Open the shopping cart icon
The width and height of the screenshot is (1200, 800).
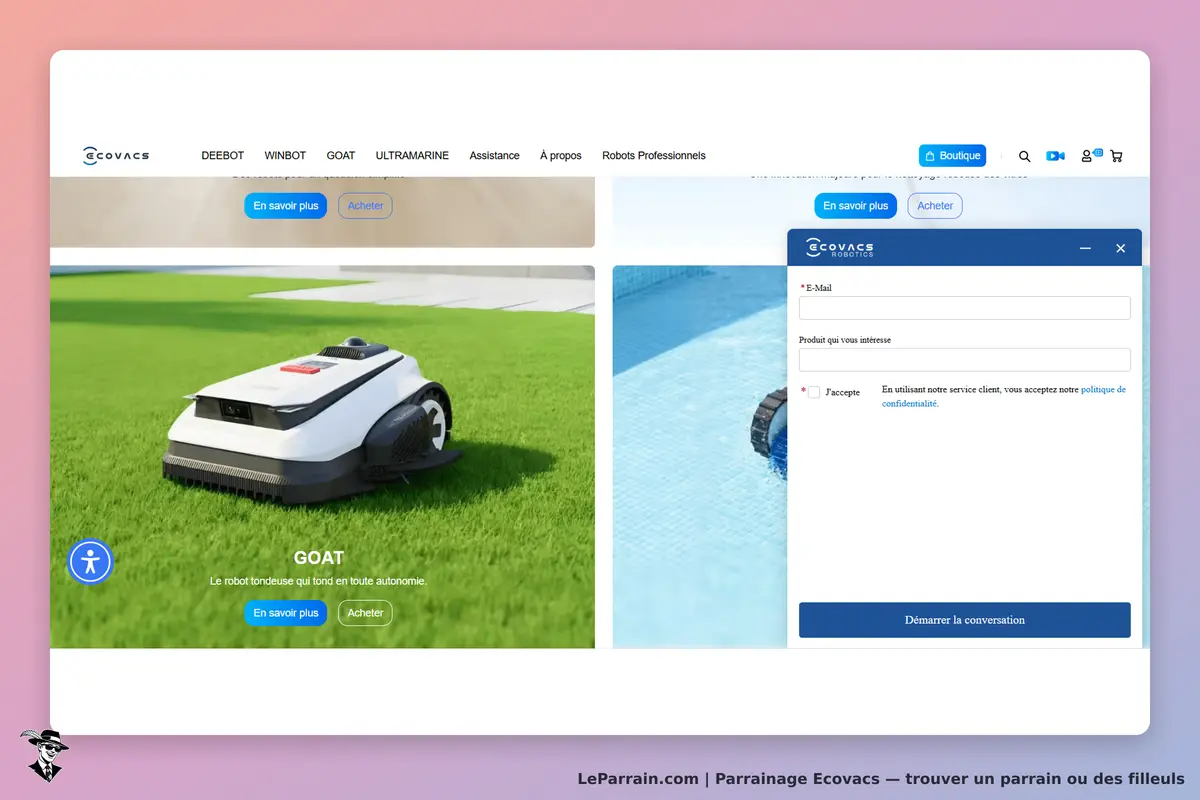pyautogui.click(x=1116, y=156)
